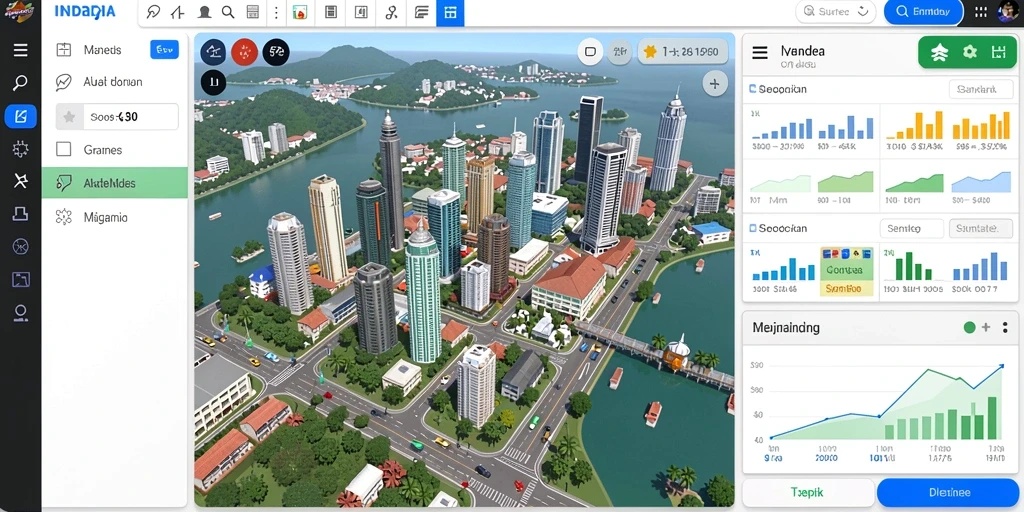1024x512 pixels.
Task: Open the three-dot menu in Mejnaindng panel
Action: click(1005, 327)
